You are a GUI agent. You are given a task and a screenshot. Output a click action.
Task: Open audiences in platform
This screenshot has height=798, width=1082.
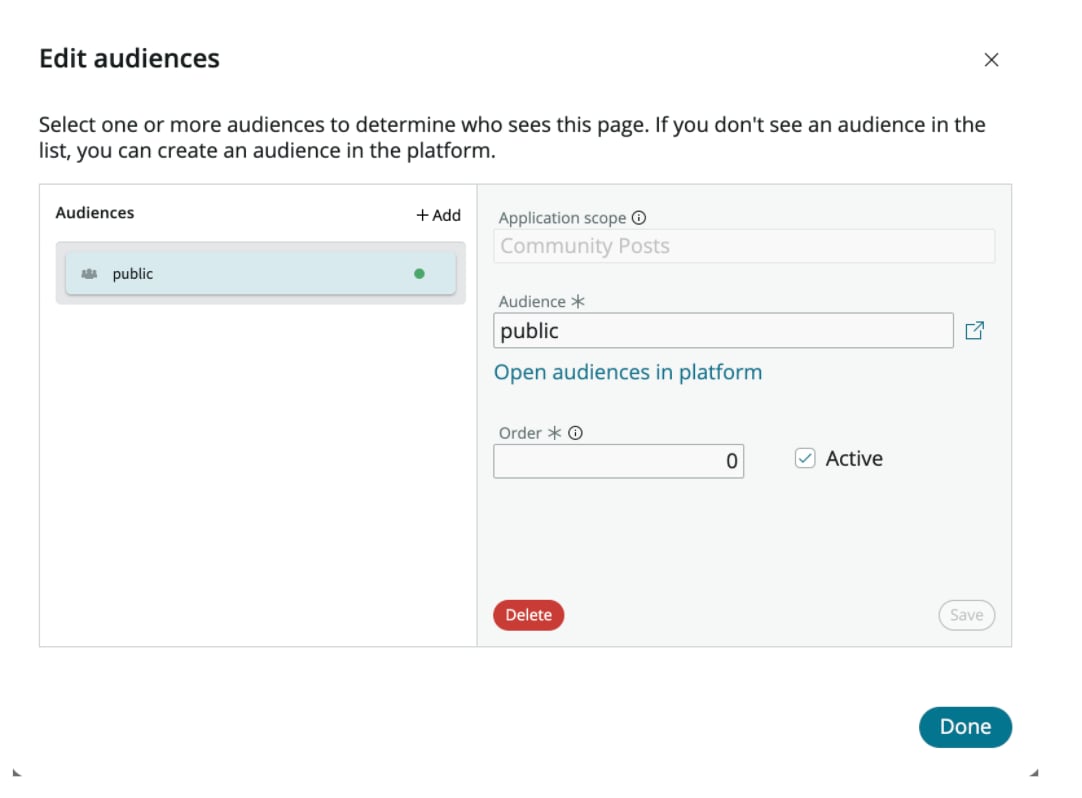627,371
